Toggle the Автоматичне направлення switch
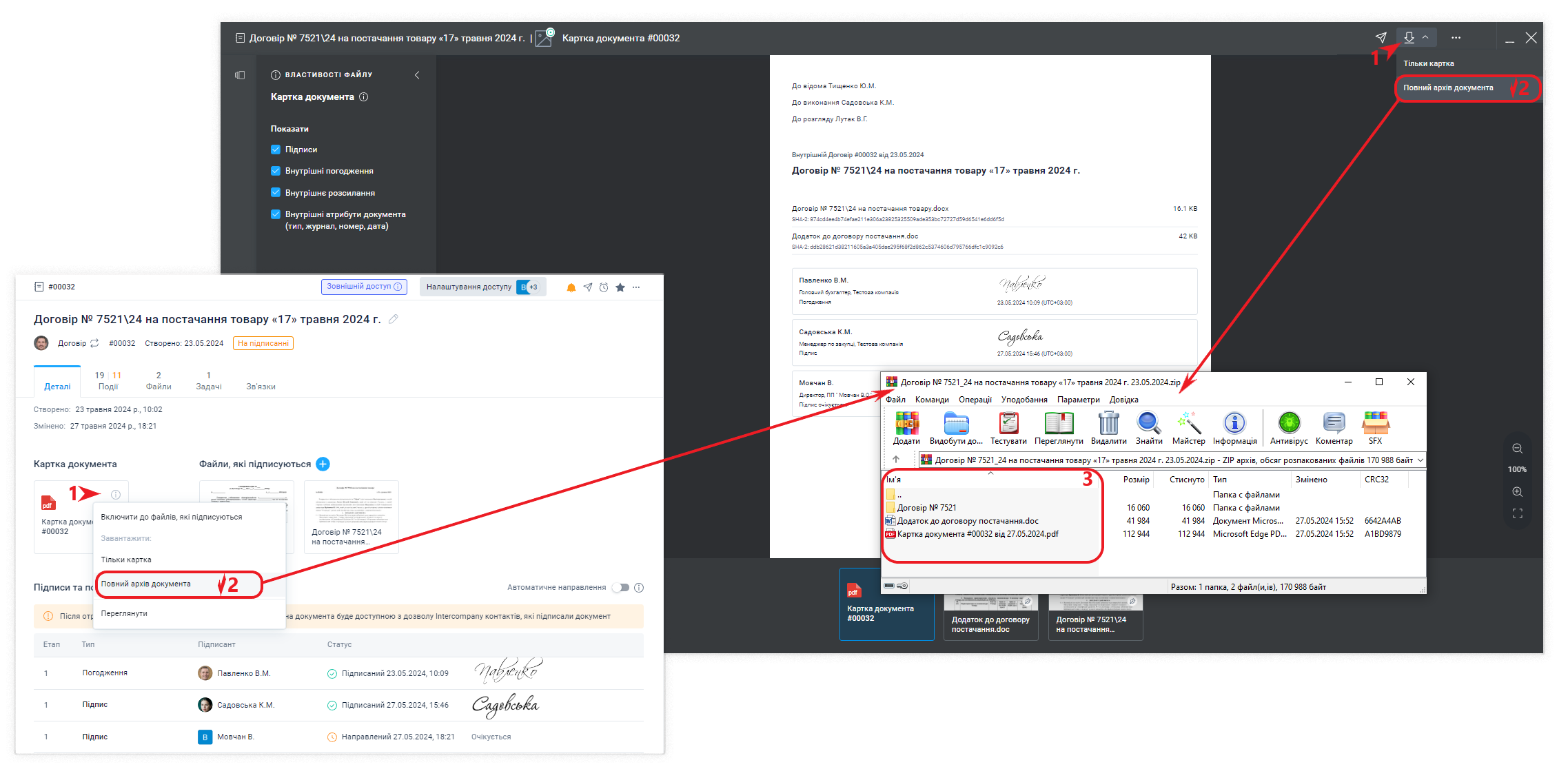Screen dimensions: 1568x769 point(621,588)
